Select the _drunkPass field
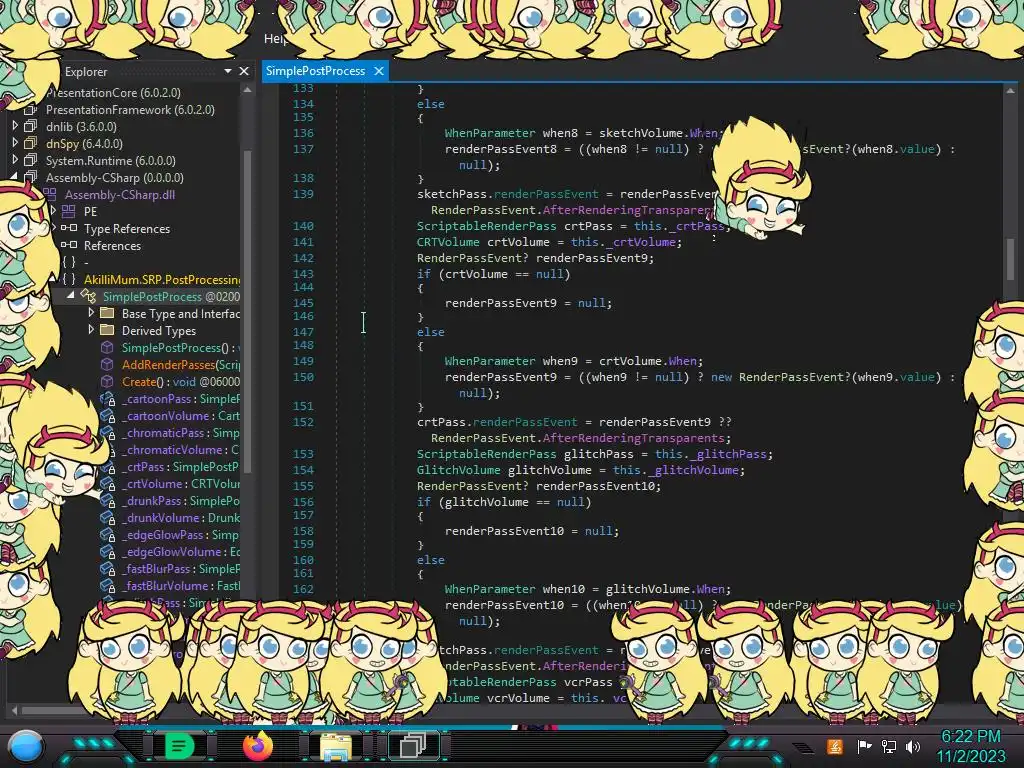Screen dimensions: 1024x768 coord(181,500)
